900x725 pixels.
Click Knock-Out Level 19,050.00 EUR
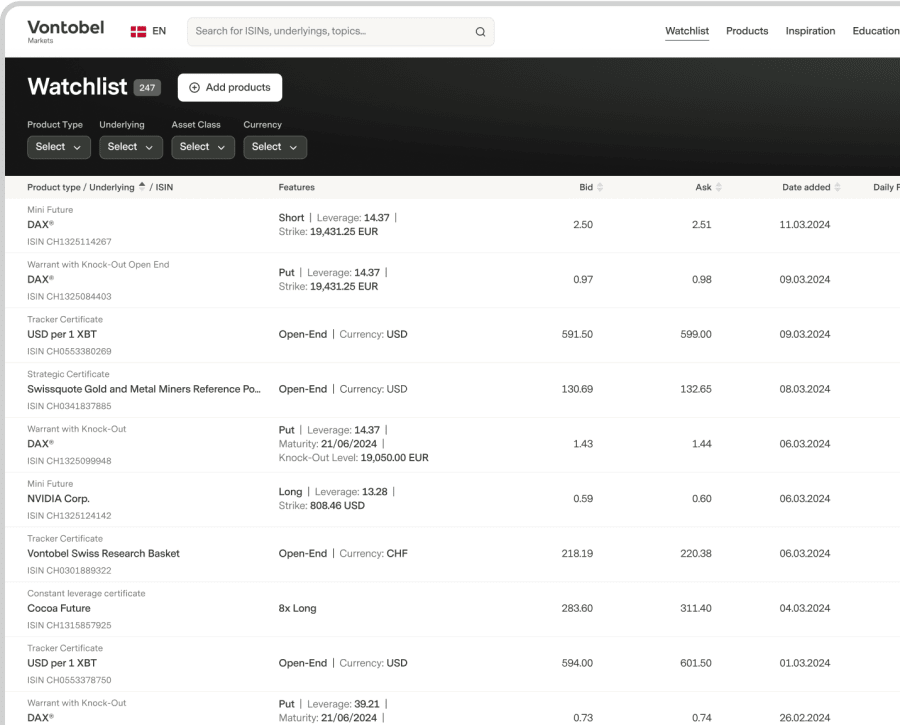[x=354, y=458]
